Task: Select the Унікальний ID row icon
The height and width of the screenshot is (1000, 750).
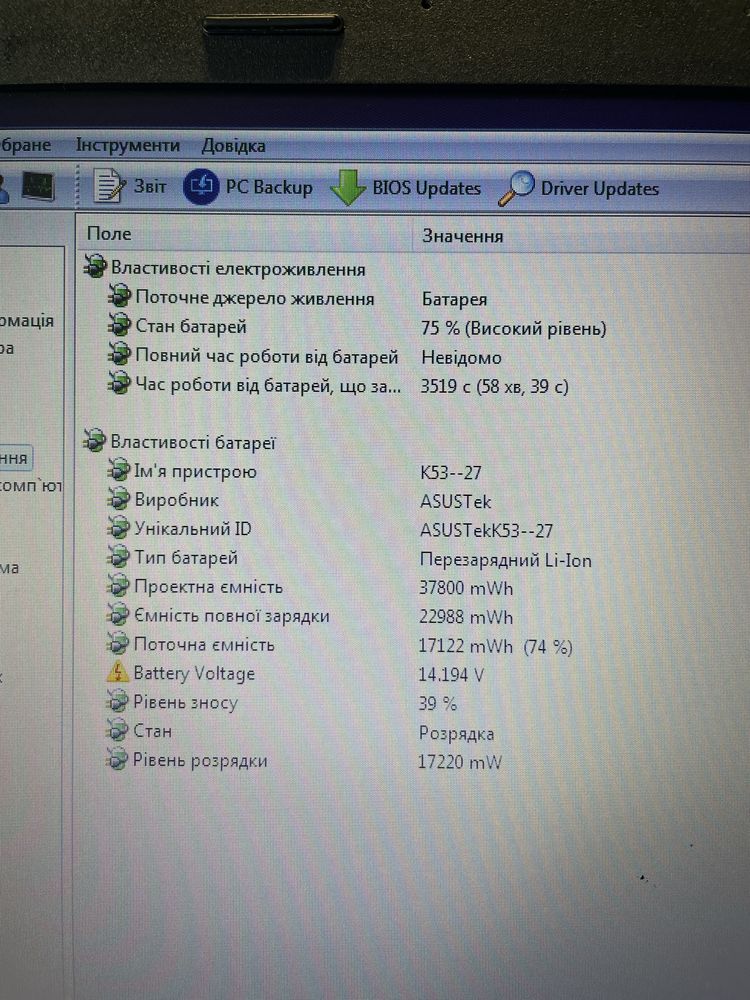Action: click(118, 527)
